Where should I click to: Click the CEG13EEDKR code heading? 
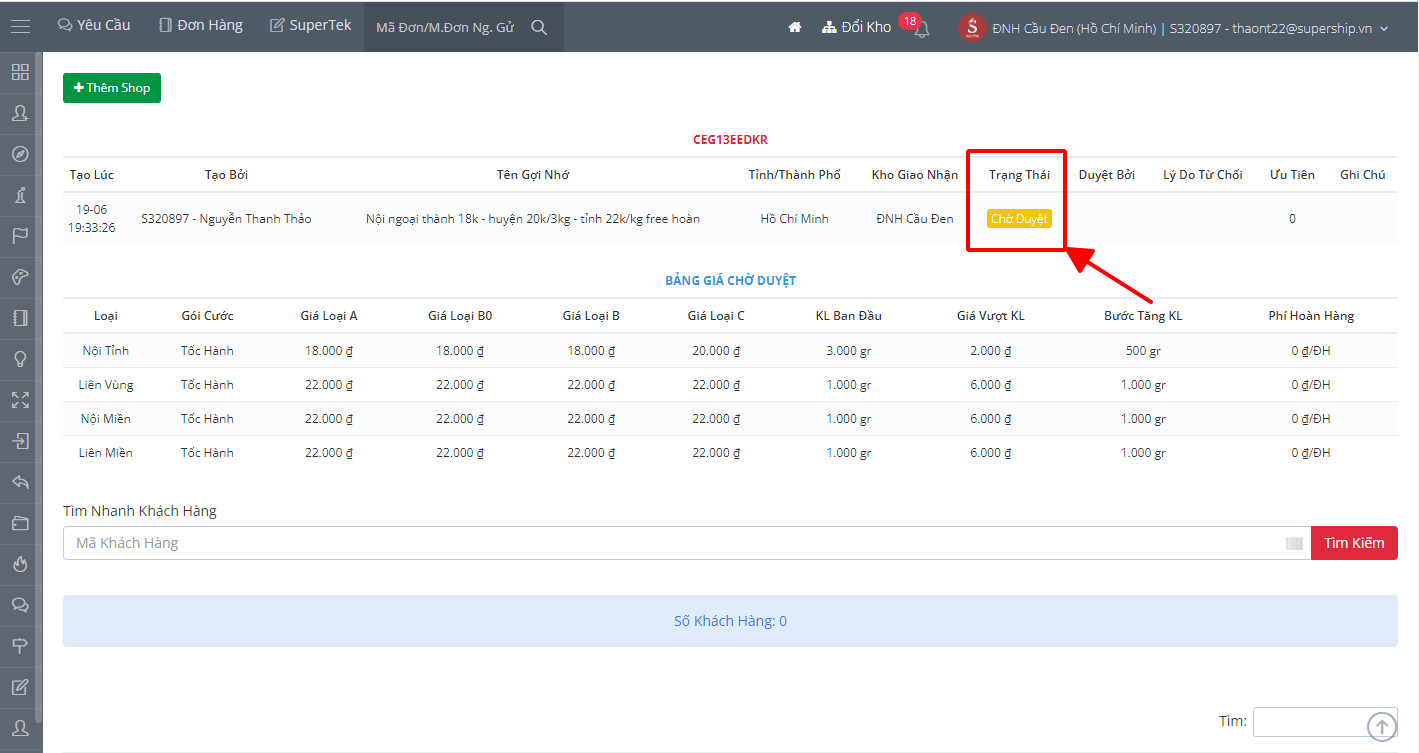[x=731, y=140]
